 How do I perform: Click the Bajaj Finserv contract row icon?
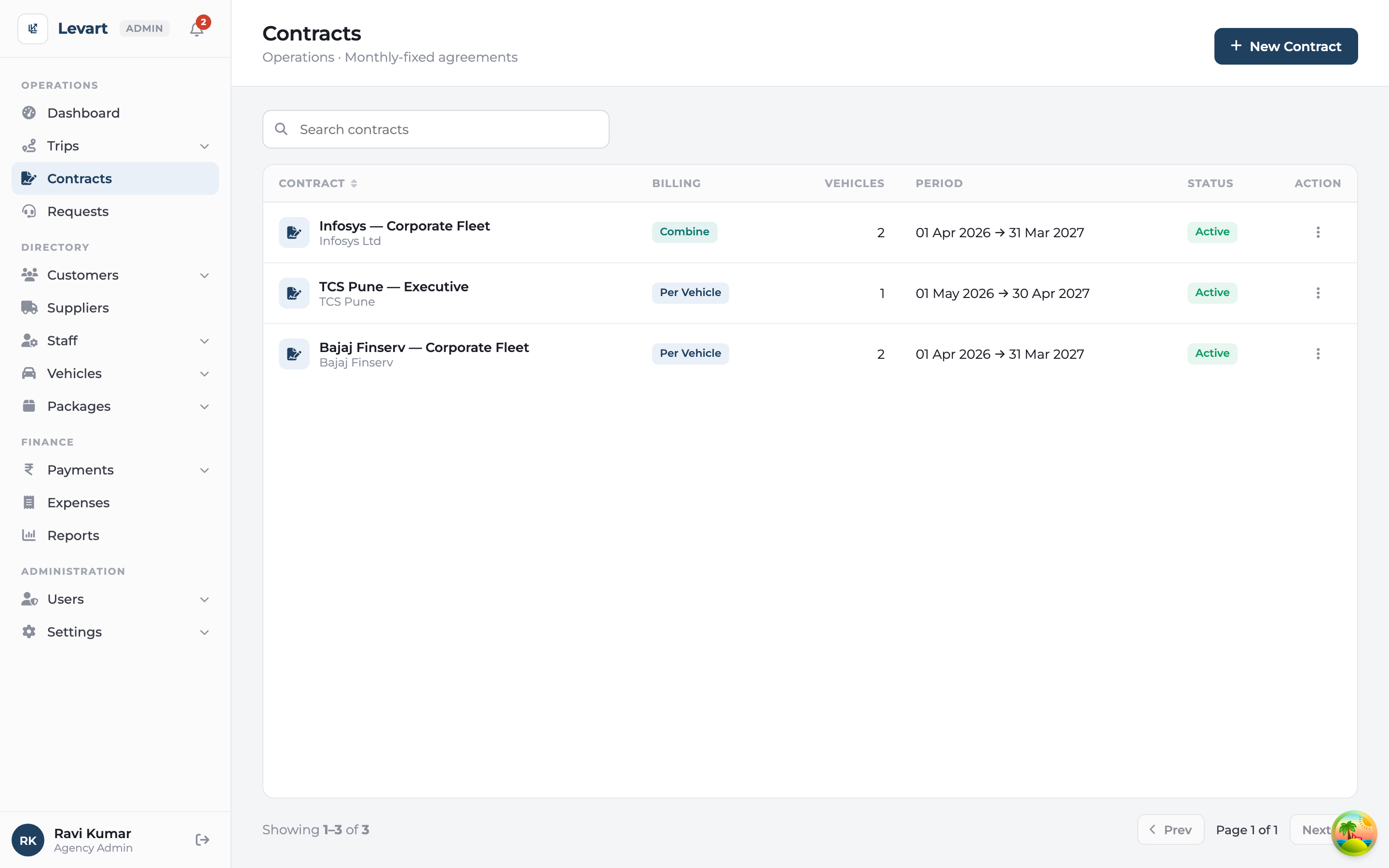tap(294, 354)
